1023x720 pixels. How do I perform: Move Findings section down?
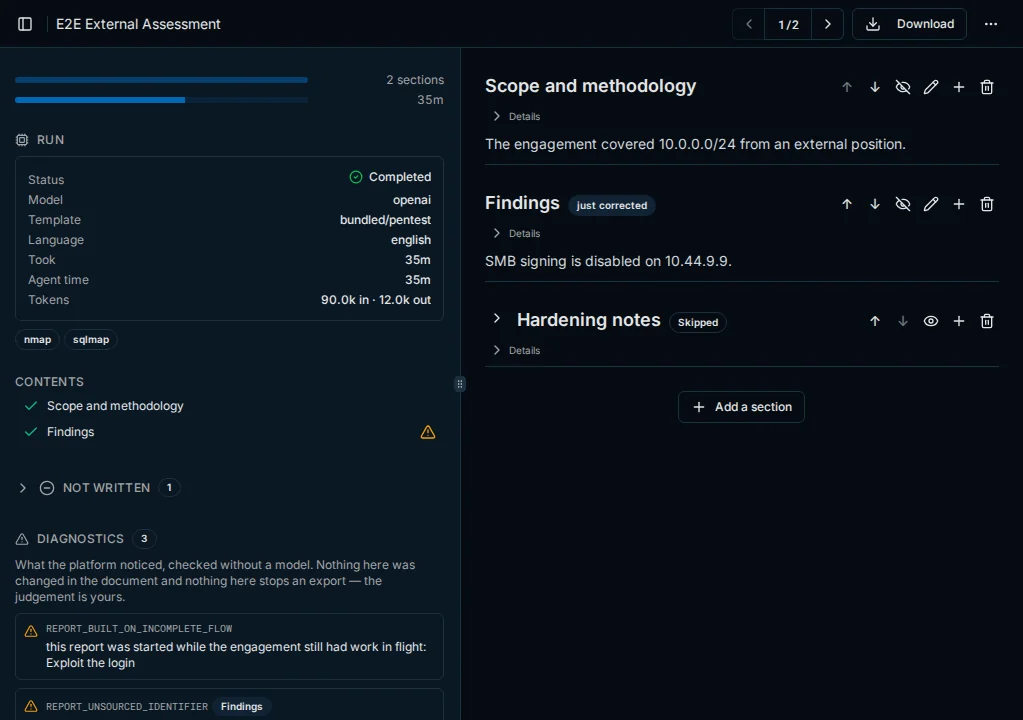pos(875,204)
